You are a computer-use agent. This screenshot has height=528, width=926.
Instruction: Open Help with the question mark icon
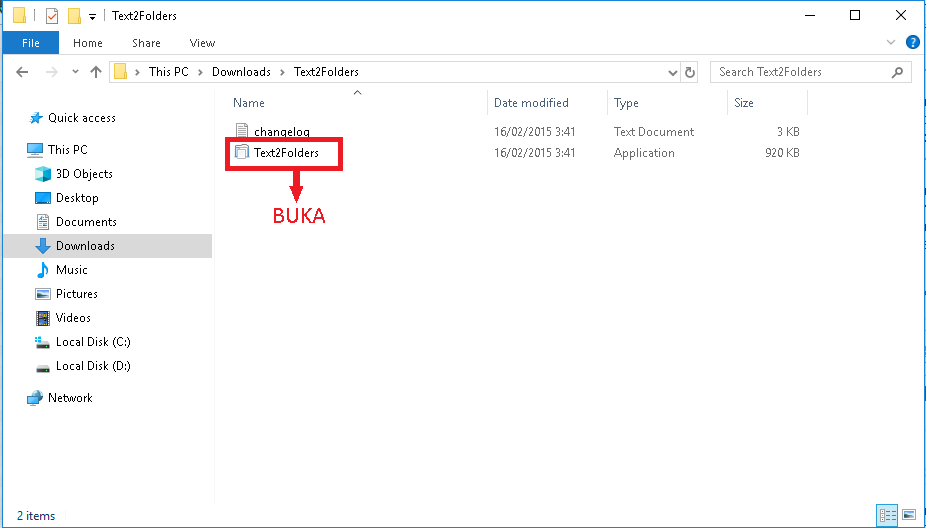click(912, 43)
